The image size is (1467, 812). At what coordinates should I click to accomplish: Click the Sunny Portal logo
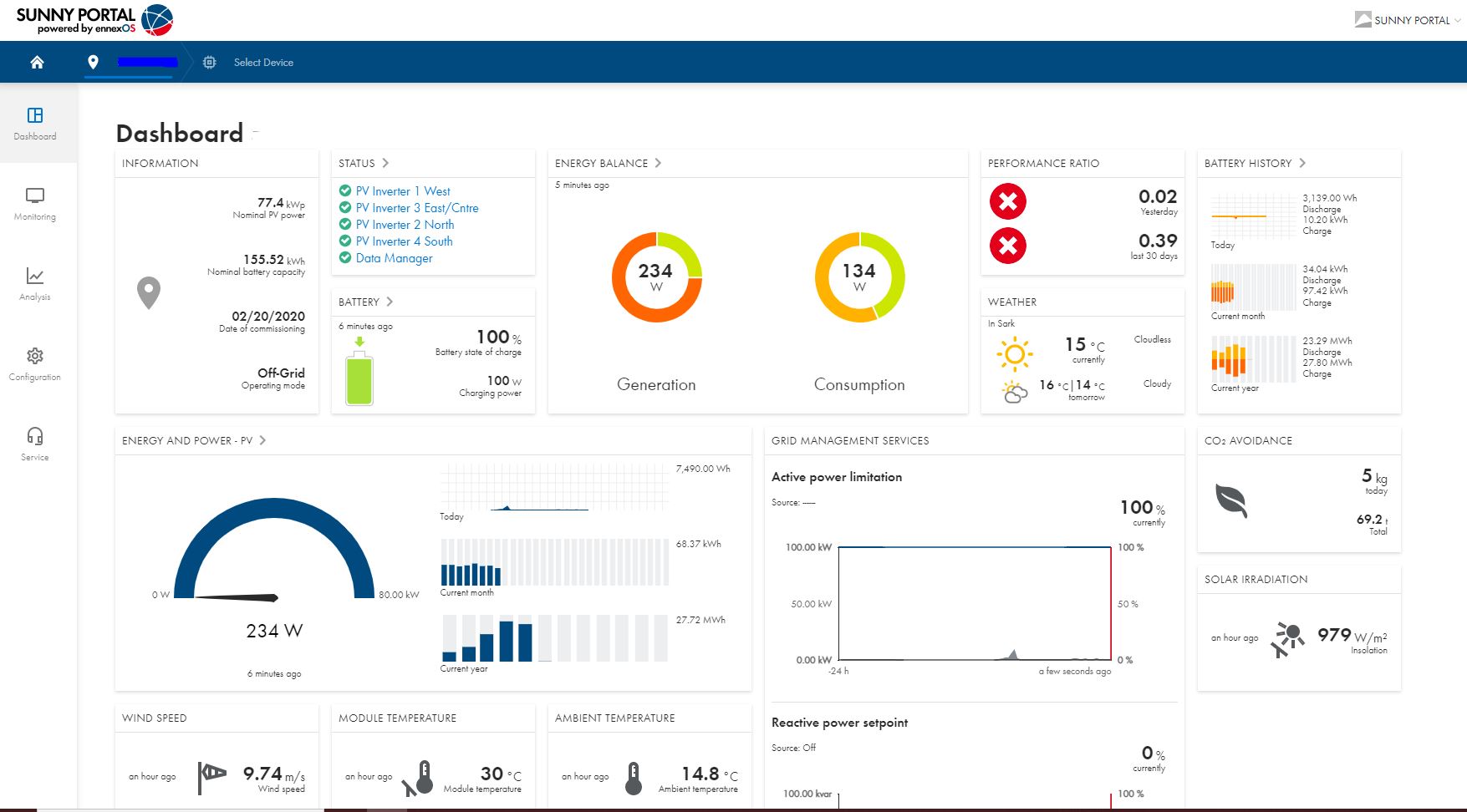click(94, 20)
